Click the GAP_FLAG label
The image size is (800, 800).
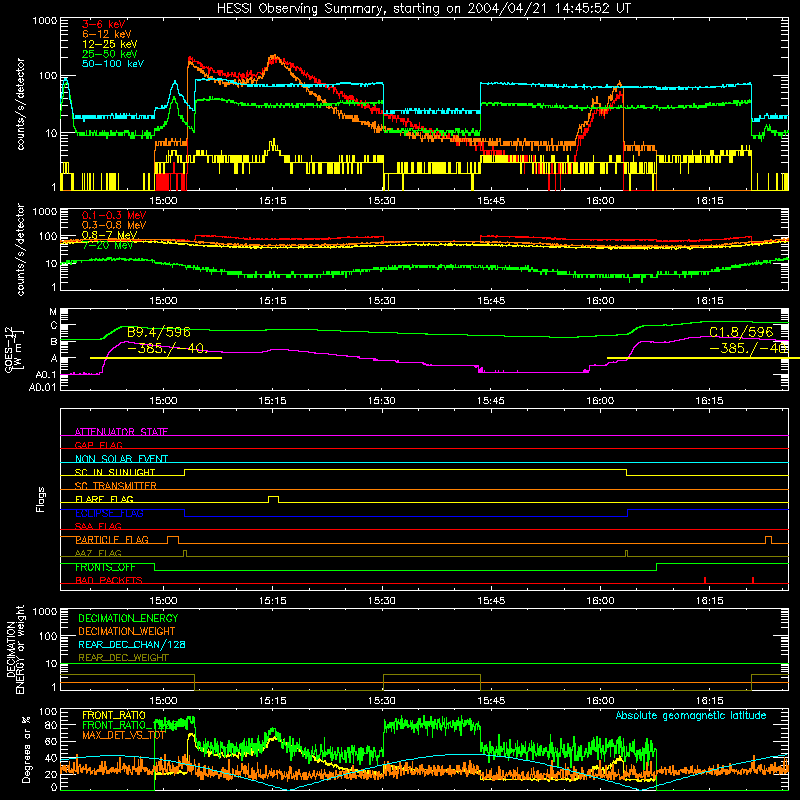(x=98, y=445)
